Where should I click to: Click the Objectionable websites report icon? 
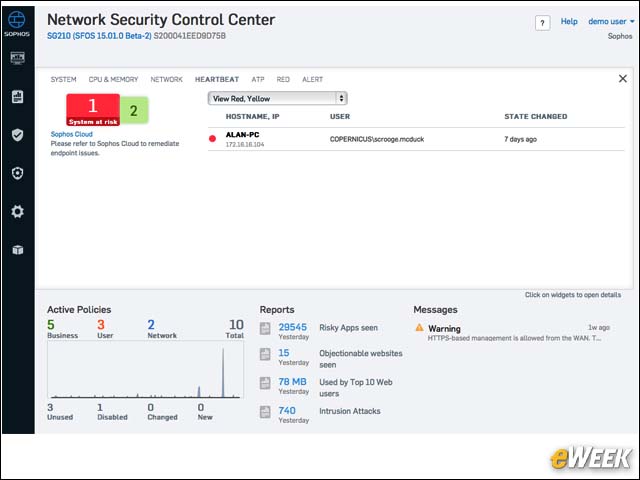(x=265, y=354)
